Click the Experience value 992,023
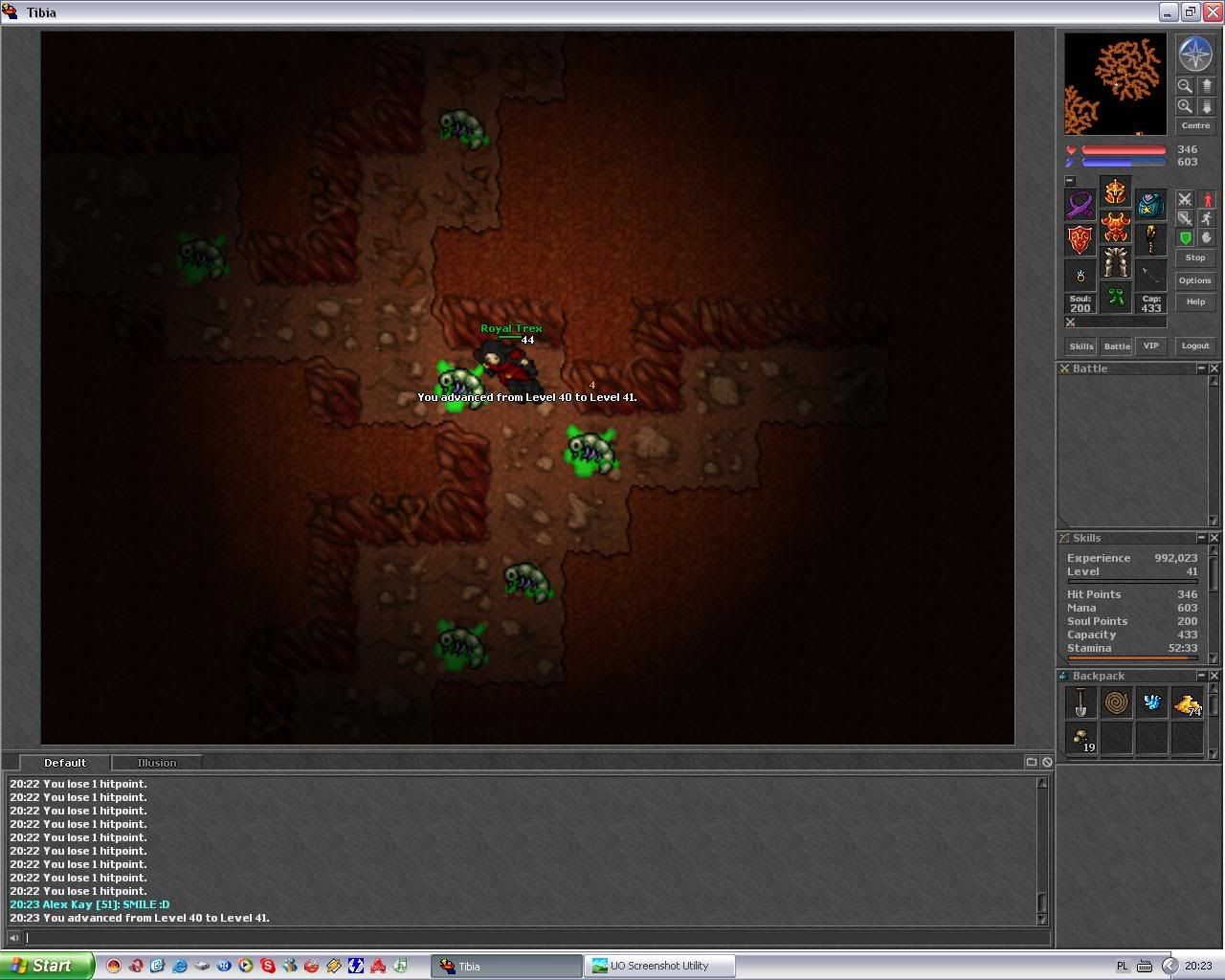 (x=1176, y=558)
